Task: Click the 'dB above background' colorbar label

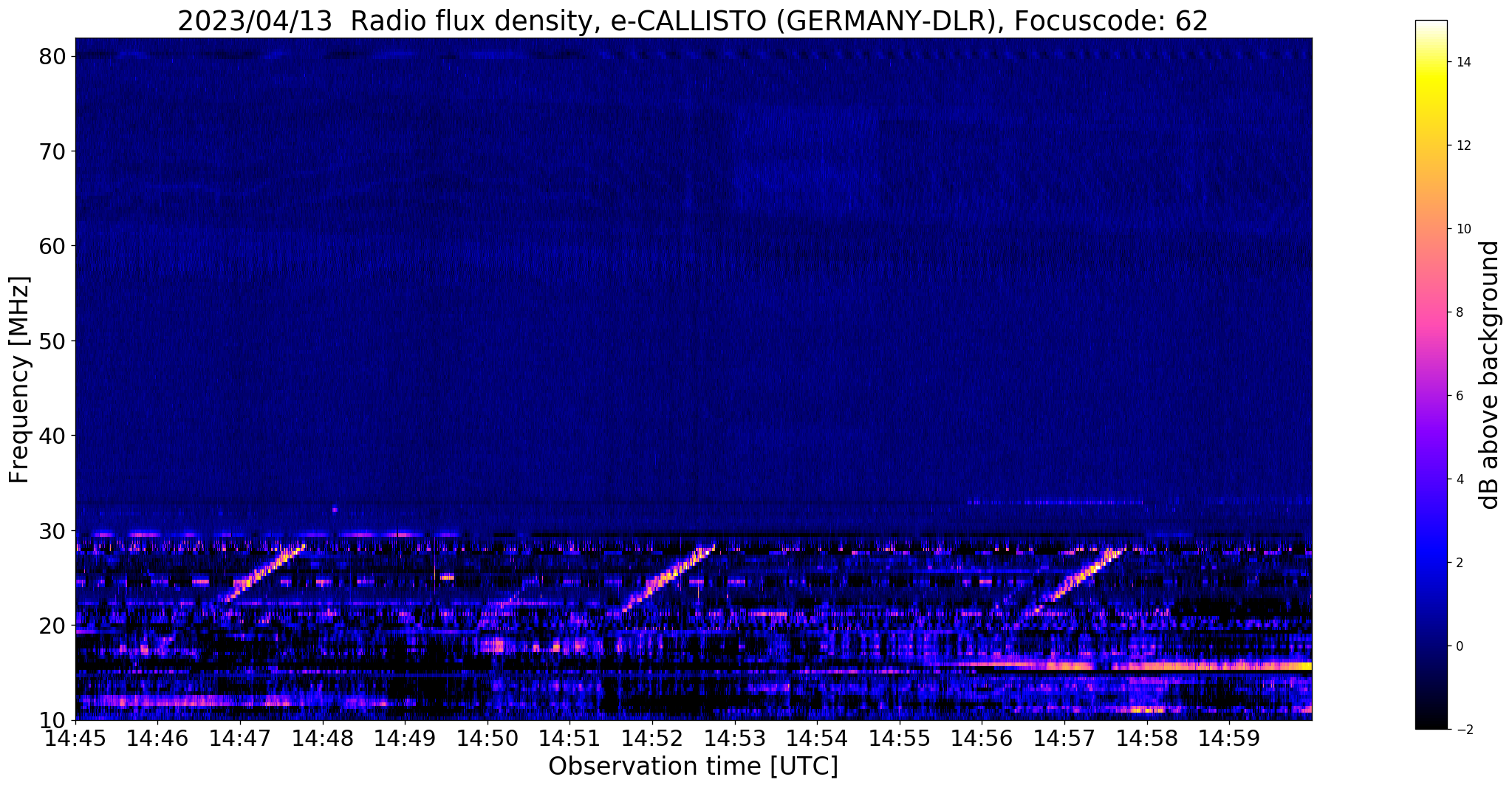Action: (1489, 375)
